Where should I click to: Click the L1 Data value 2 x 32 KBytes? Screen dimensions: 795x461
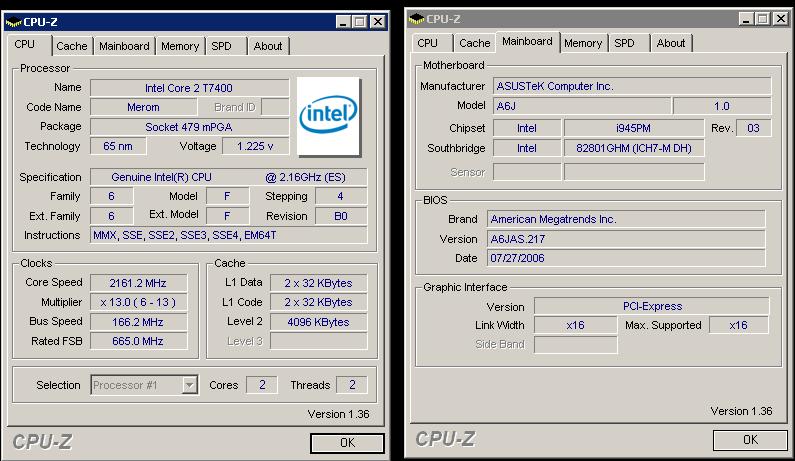click(x=318, y=282)
